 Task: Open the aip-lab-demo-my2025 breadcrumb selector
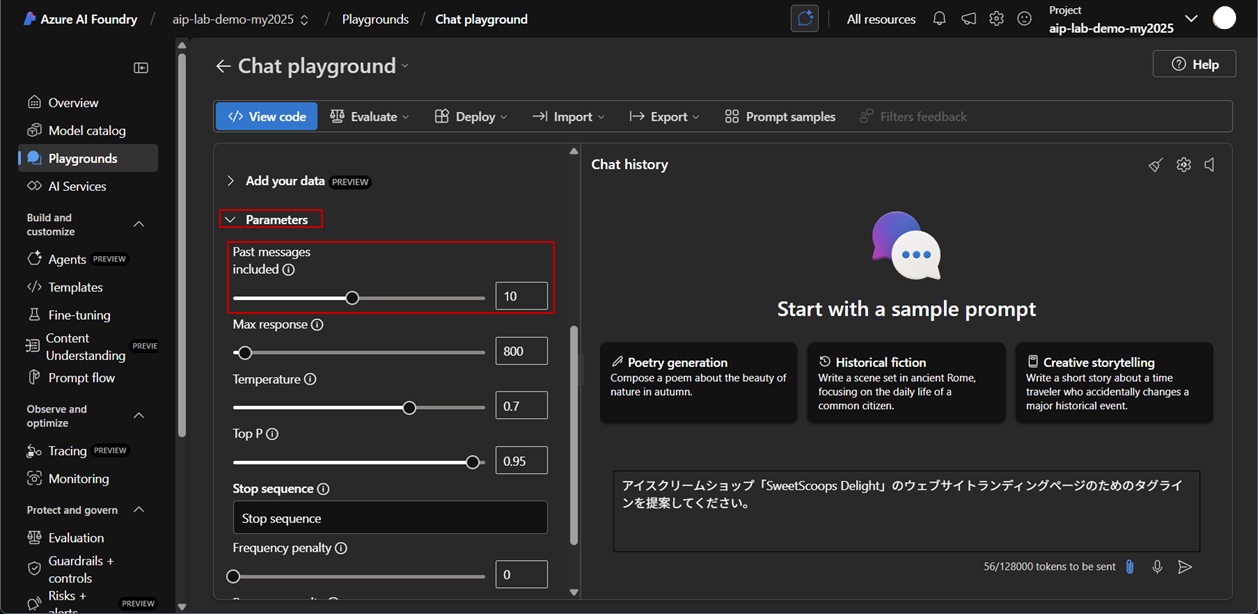pyautogui.click(x=241, y=19)
